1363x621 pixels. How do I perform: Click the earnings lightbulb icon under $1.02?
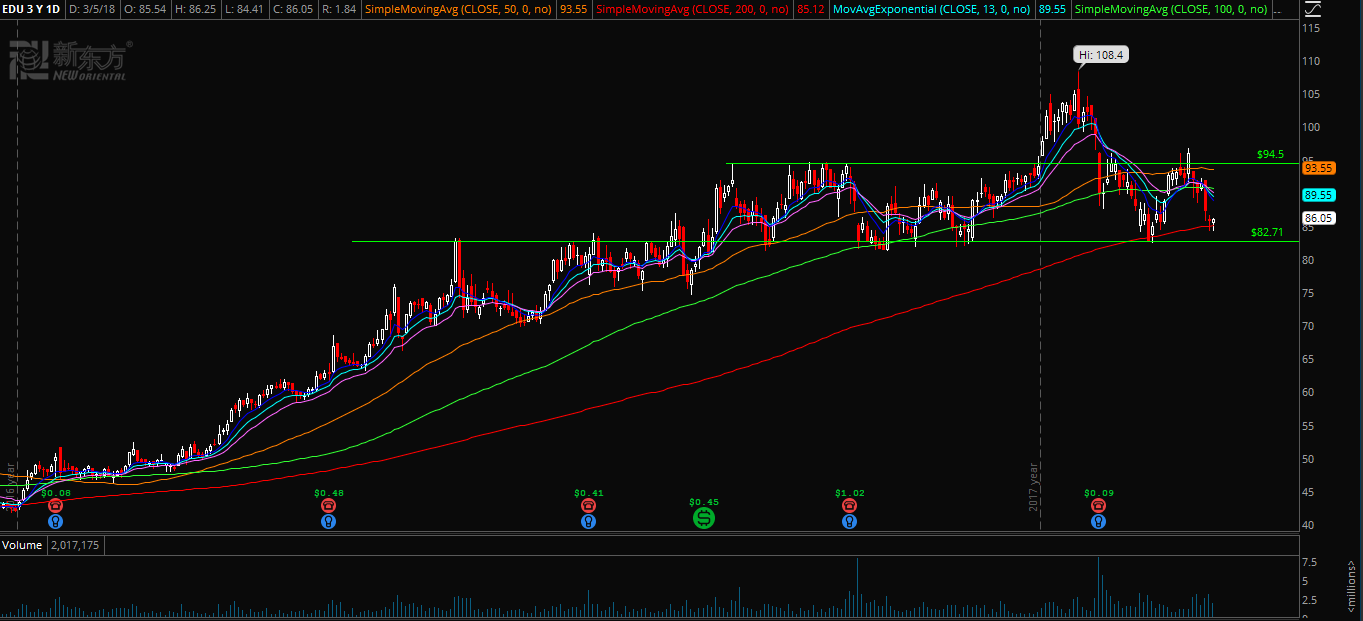849,521
